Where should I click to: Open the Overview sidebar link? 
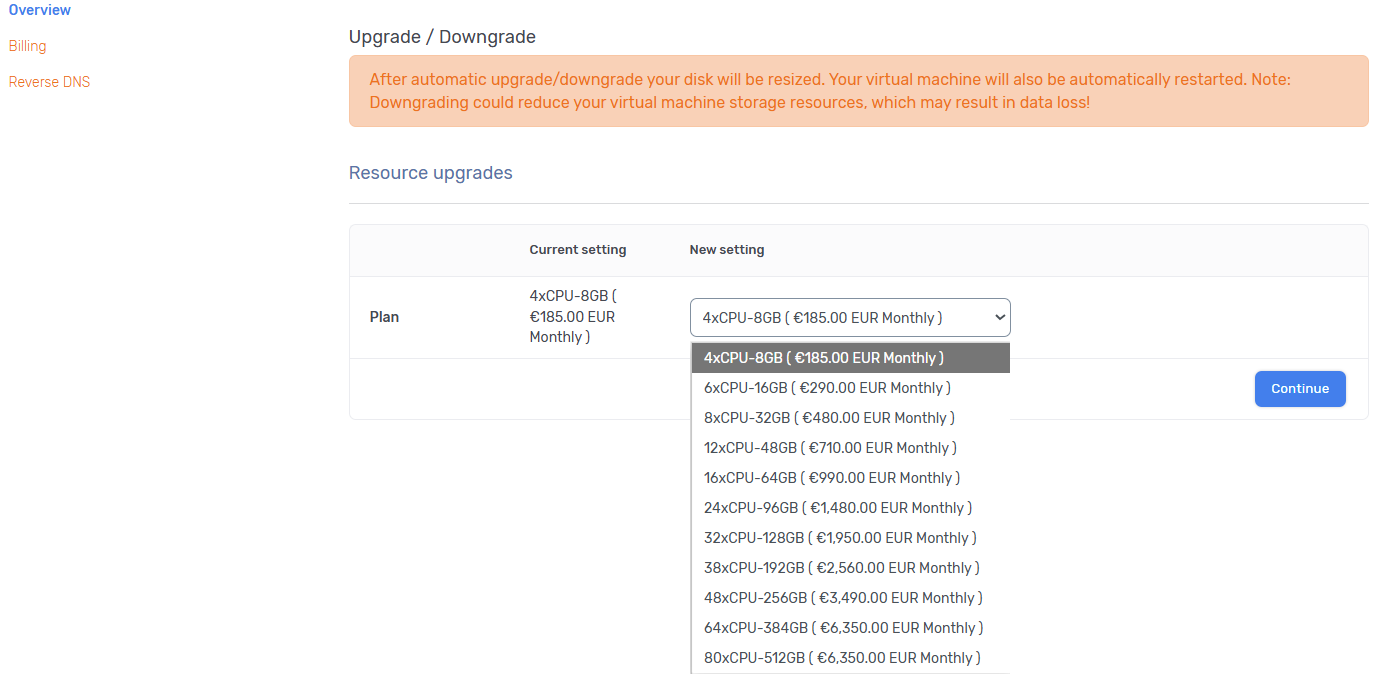click(x=40, y=10)
